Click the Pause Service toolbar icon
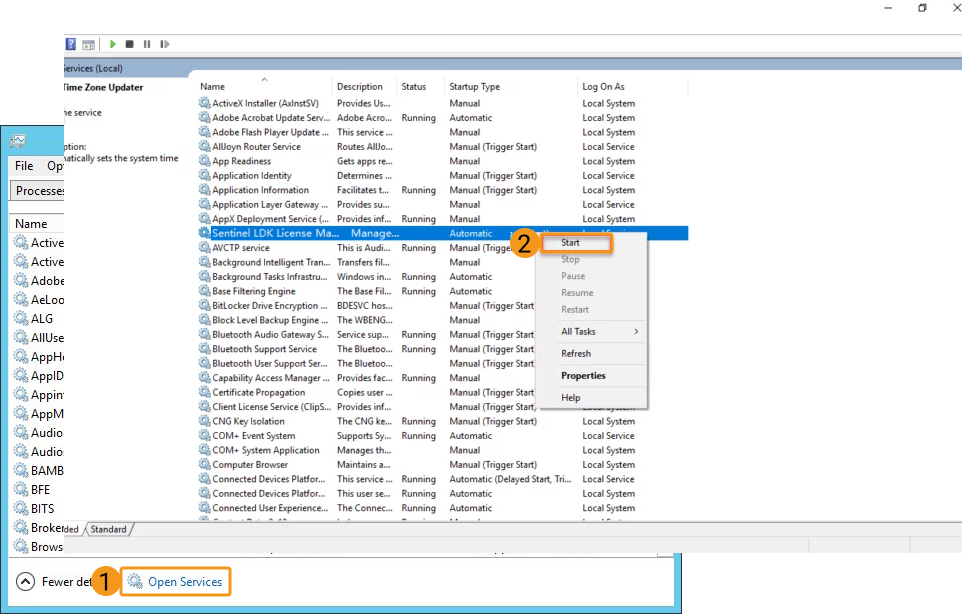Screen dimensions: 962x614 [x=147, y=44]
